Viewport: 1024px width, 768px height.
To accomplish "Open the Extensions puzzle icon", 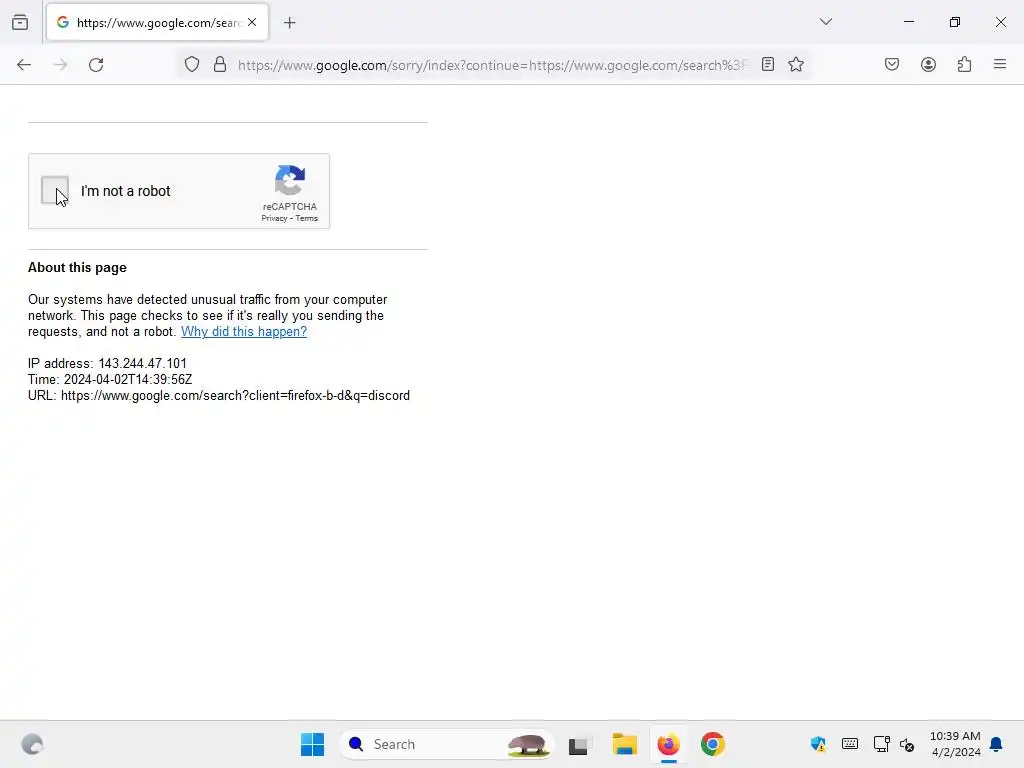I will pos(965,64).
